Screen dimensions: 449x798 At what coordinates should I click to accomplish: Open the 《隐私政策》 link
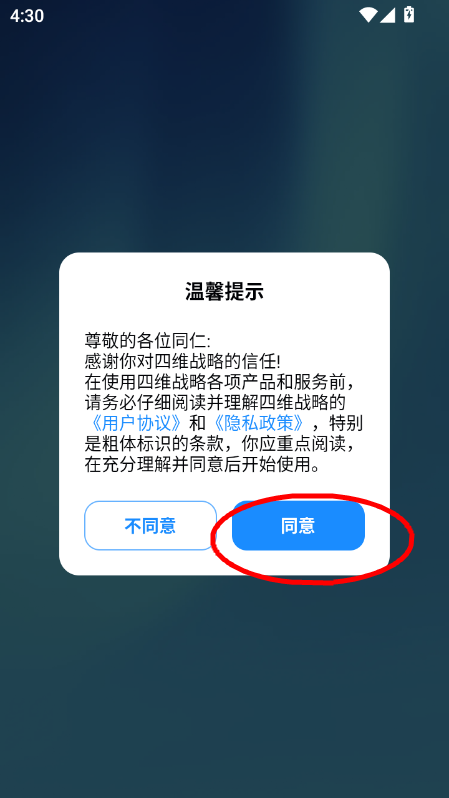tap(259, 423)
